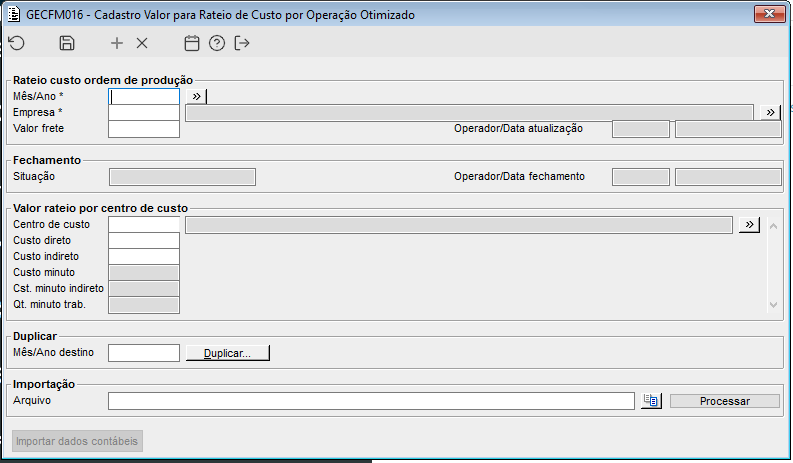The image size is (793, 463).
Task: Delete the record with the X icon
Action: (x=142, y=43)
